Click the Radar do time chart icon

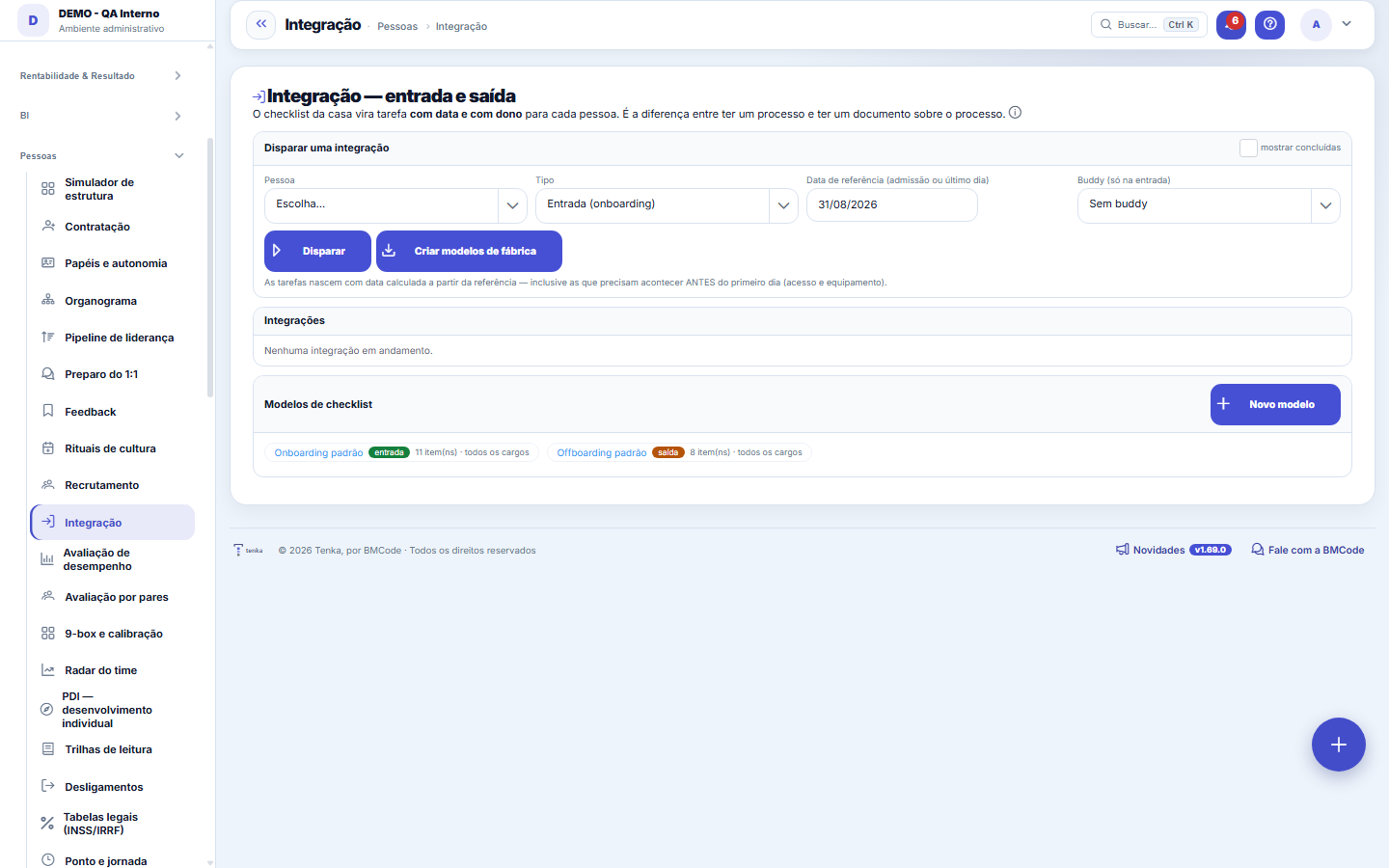tap(48, 670)
